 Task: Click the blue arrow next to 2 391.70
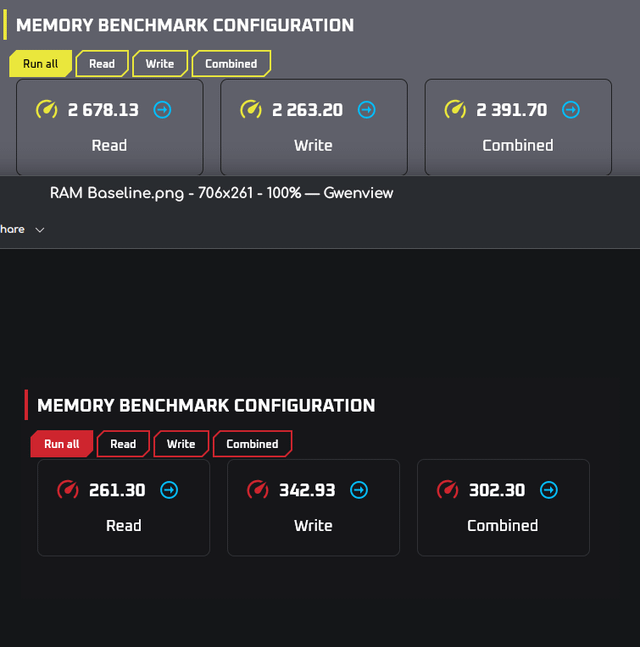coord(570,109)
